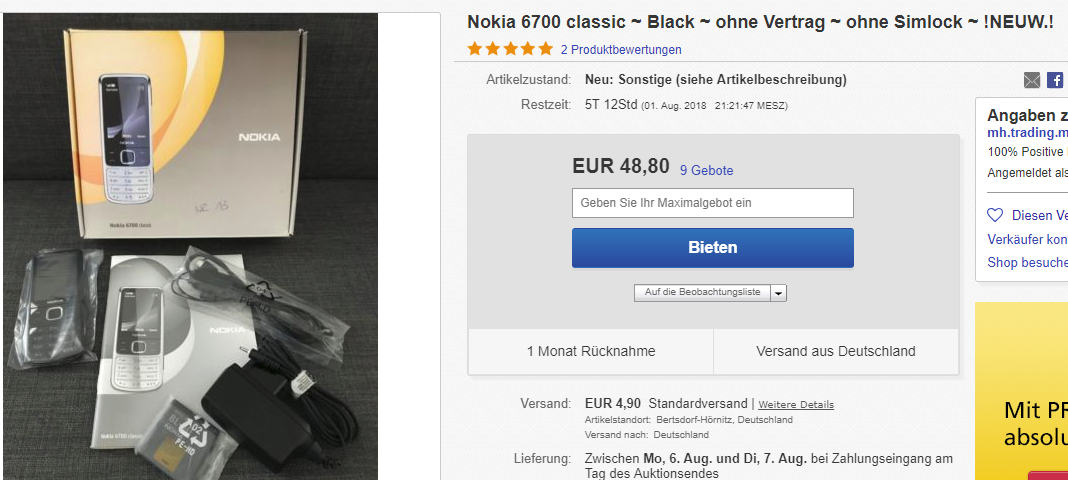Screen dimensions: 1068x480
Task: Click the "1 Monat Rücknahme" info
Action: (x=591, y=351)
